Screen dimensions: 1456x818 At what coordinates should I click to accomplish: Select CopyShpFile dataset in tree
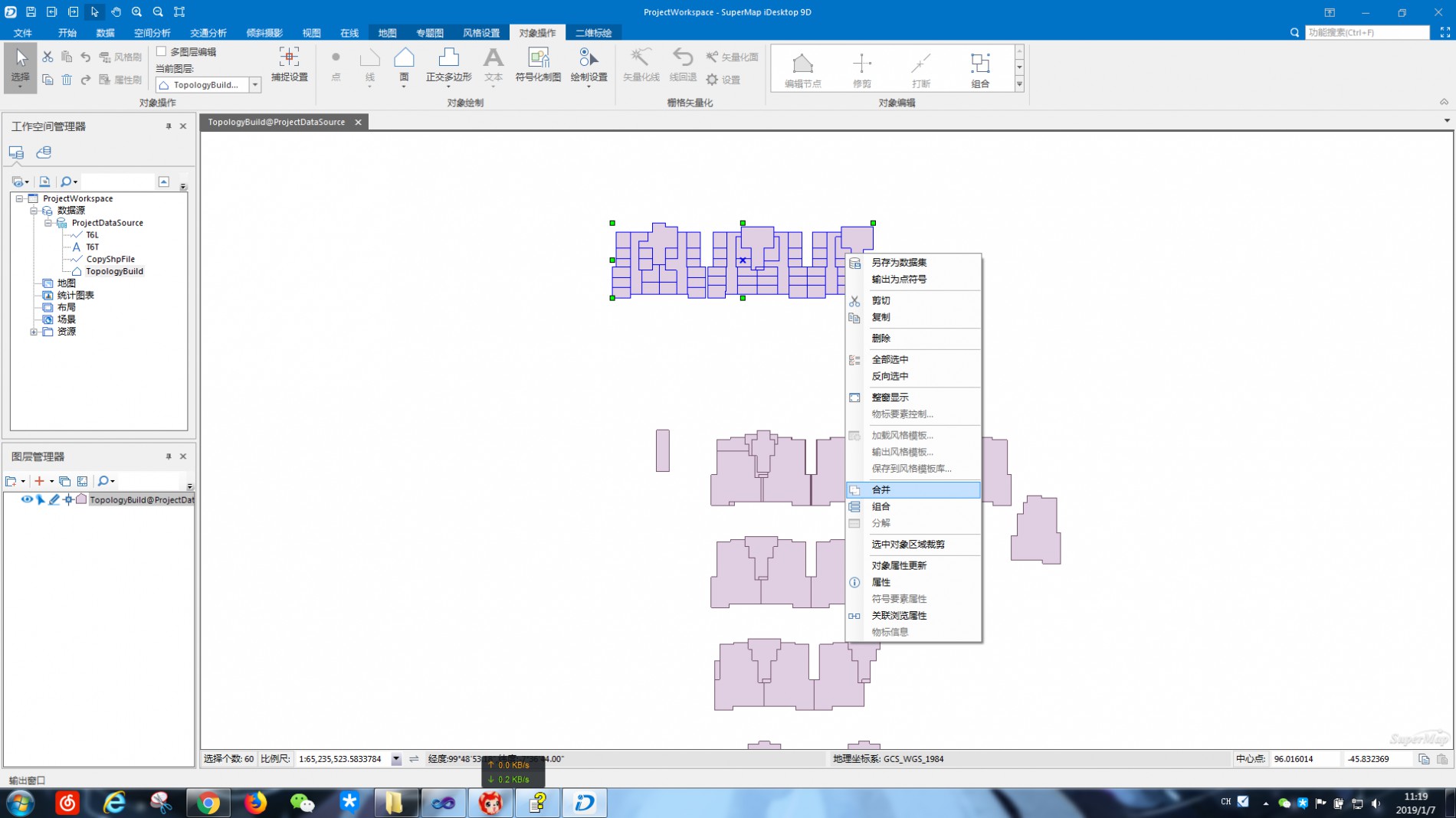110,259
